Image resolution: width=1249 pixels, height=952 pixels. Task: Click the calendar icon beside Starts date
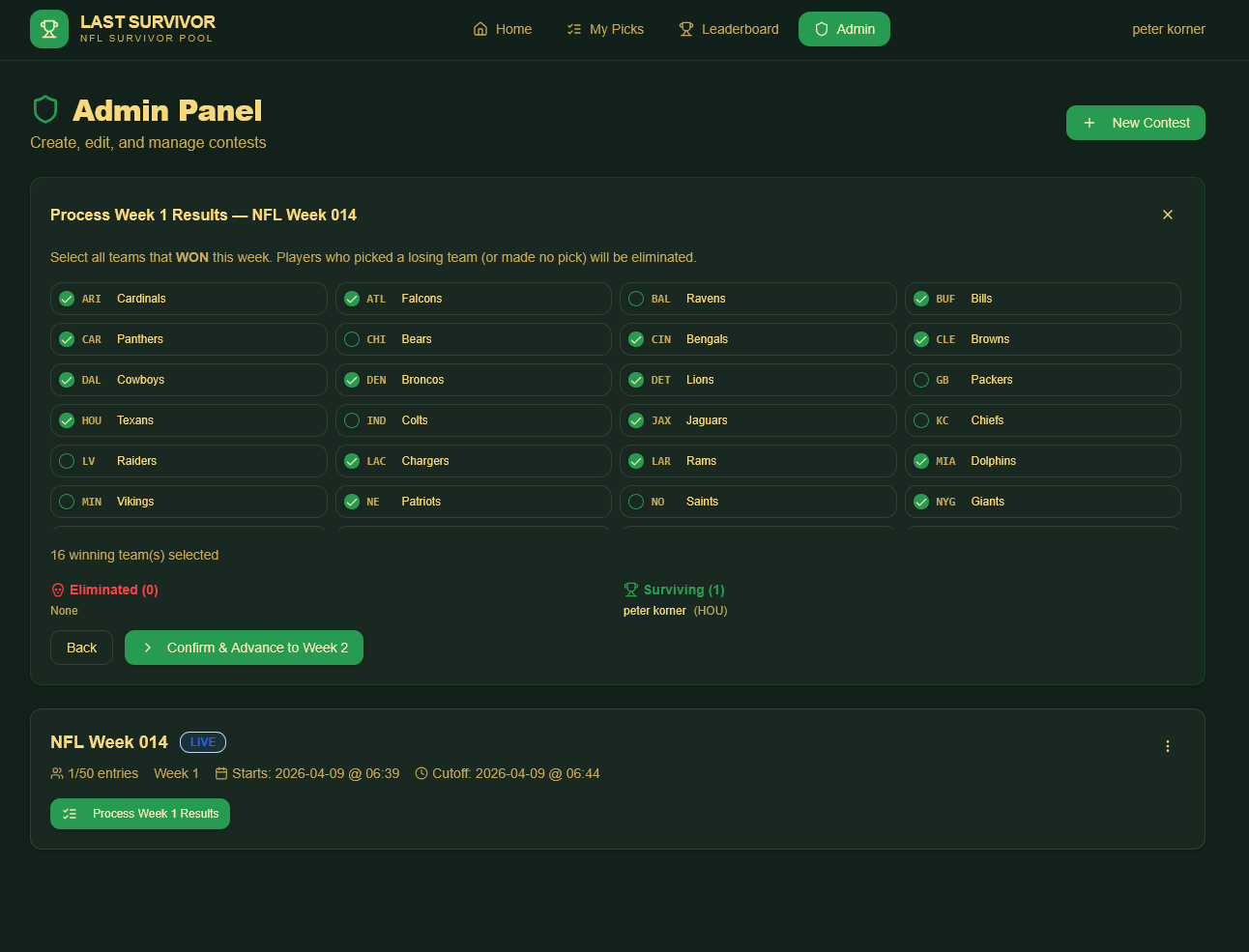click(x=221, y=773)
